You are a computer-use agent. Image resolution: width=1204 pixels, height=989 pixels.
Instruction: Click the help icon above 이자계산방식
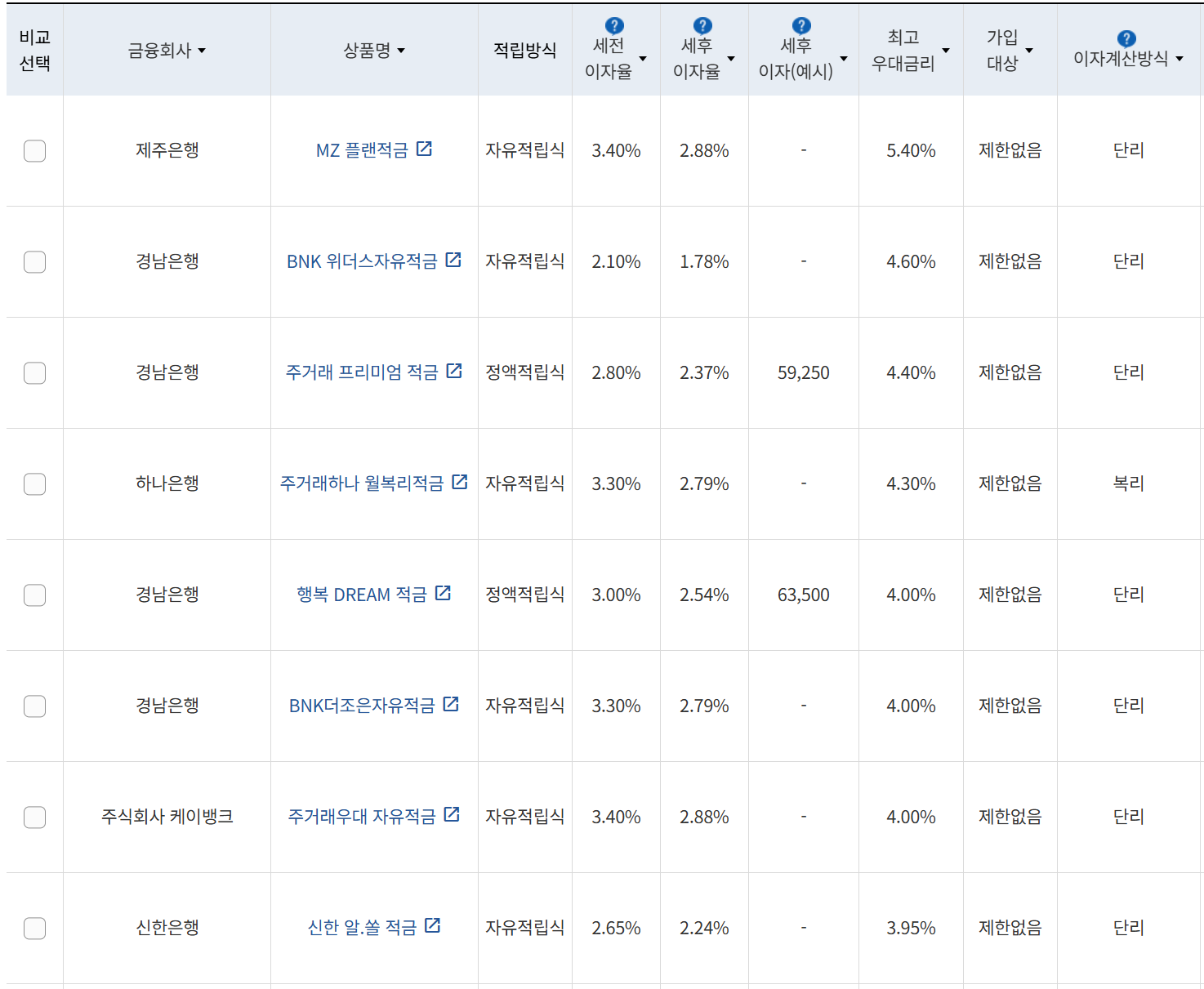click(x=1125, y=36)
